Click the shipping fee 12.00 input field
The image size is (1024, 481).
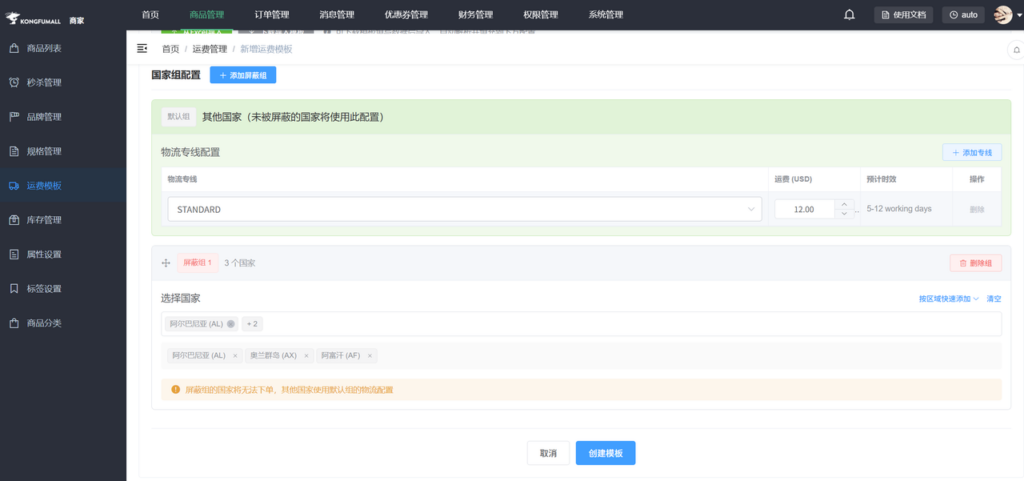(805, 209)
